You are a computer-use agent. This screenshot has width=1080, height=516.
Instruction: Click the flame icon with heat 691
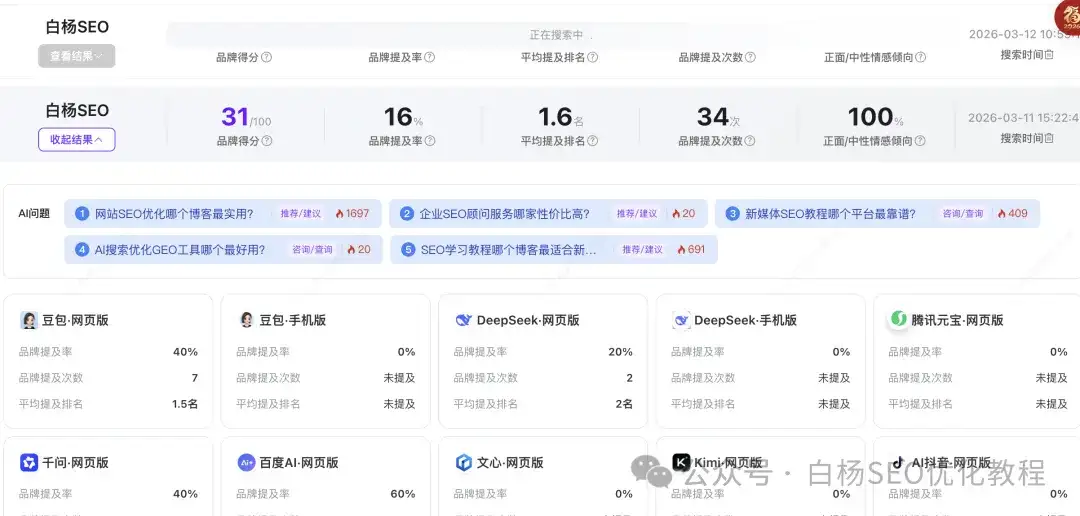681,249
